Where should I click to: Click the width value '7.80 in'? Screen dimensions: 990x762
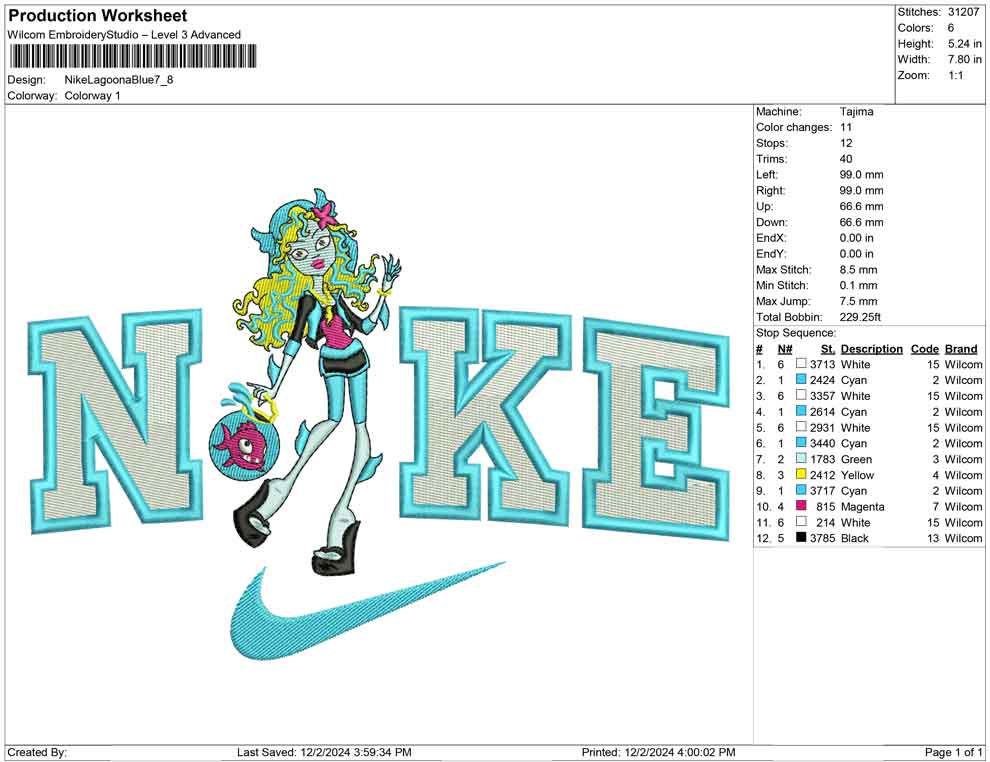click(964, 59)
